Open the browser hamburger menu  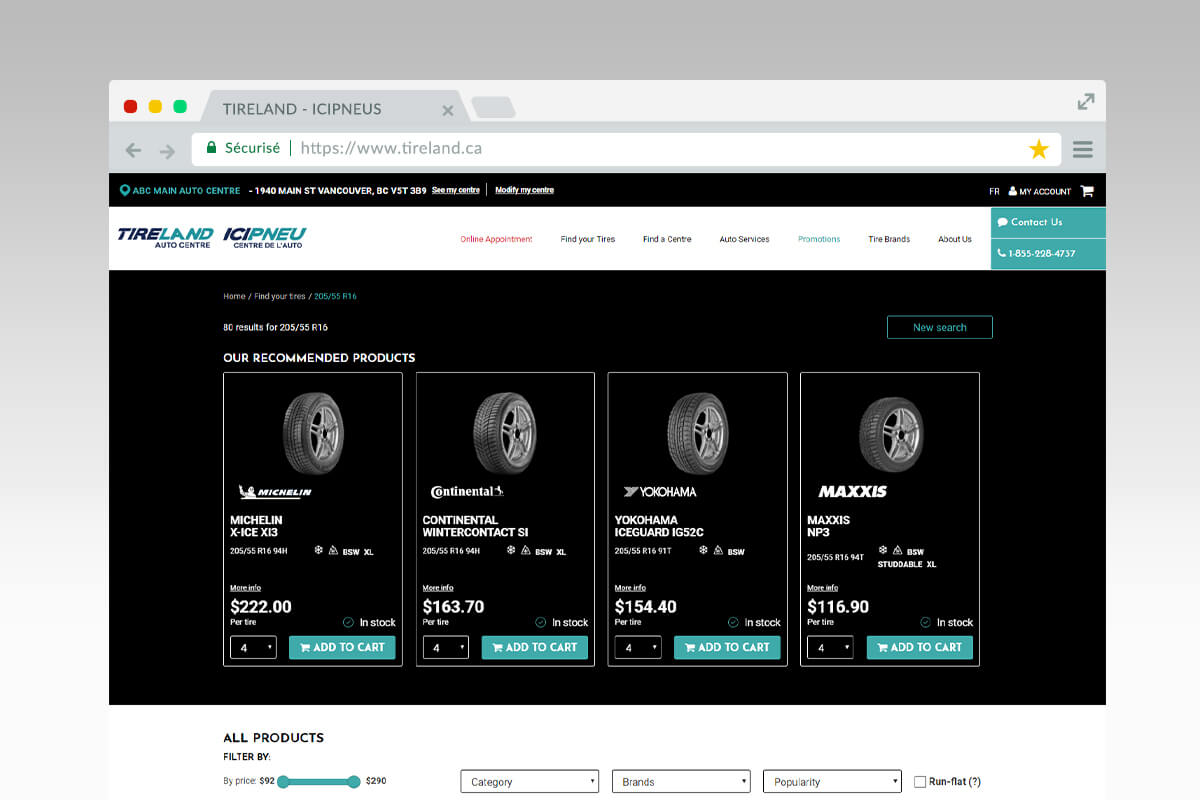tap(1082, 149)
